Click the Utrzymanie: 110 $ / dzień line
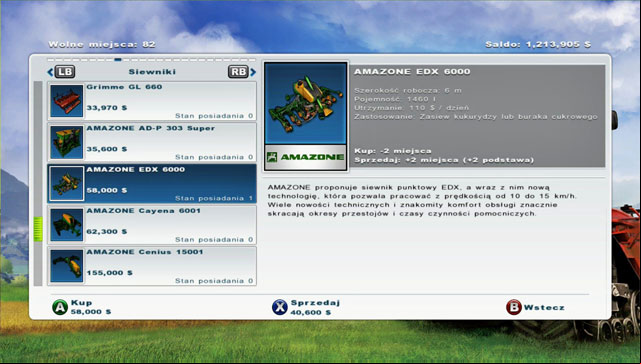Viewport: 641px width, 364px height. 411,108
